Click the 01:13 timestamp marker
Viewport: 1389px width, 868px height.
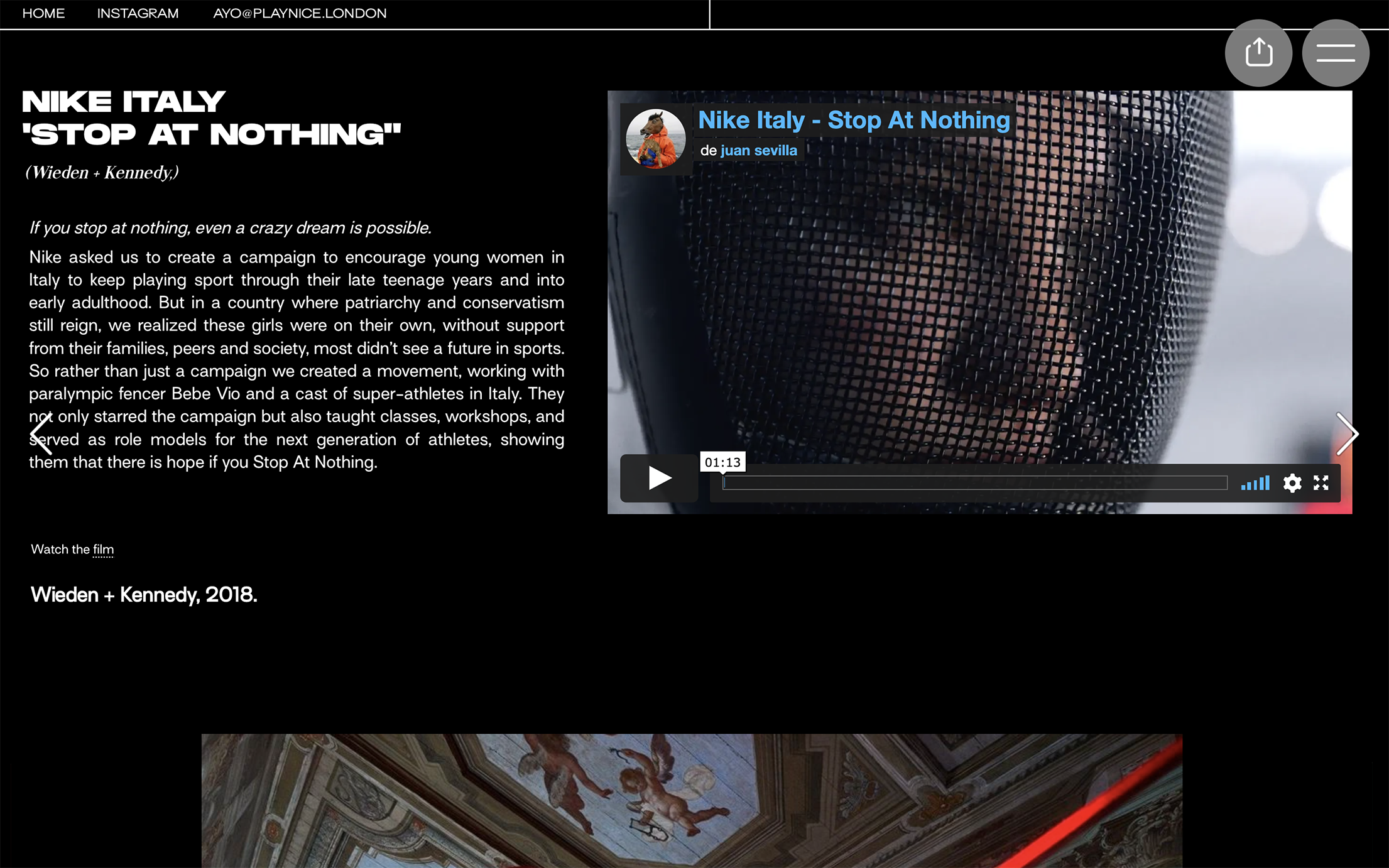722,462
